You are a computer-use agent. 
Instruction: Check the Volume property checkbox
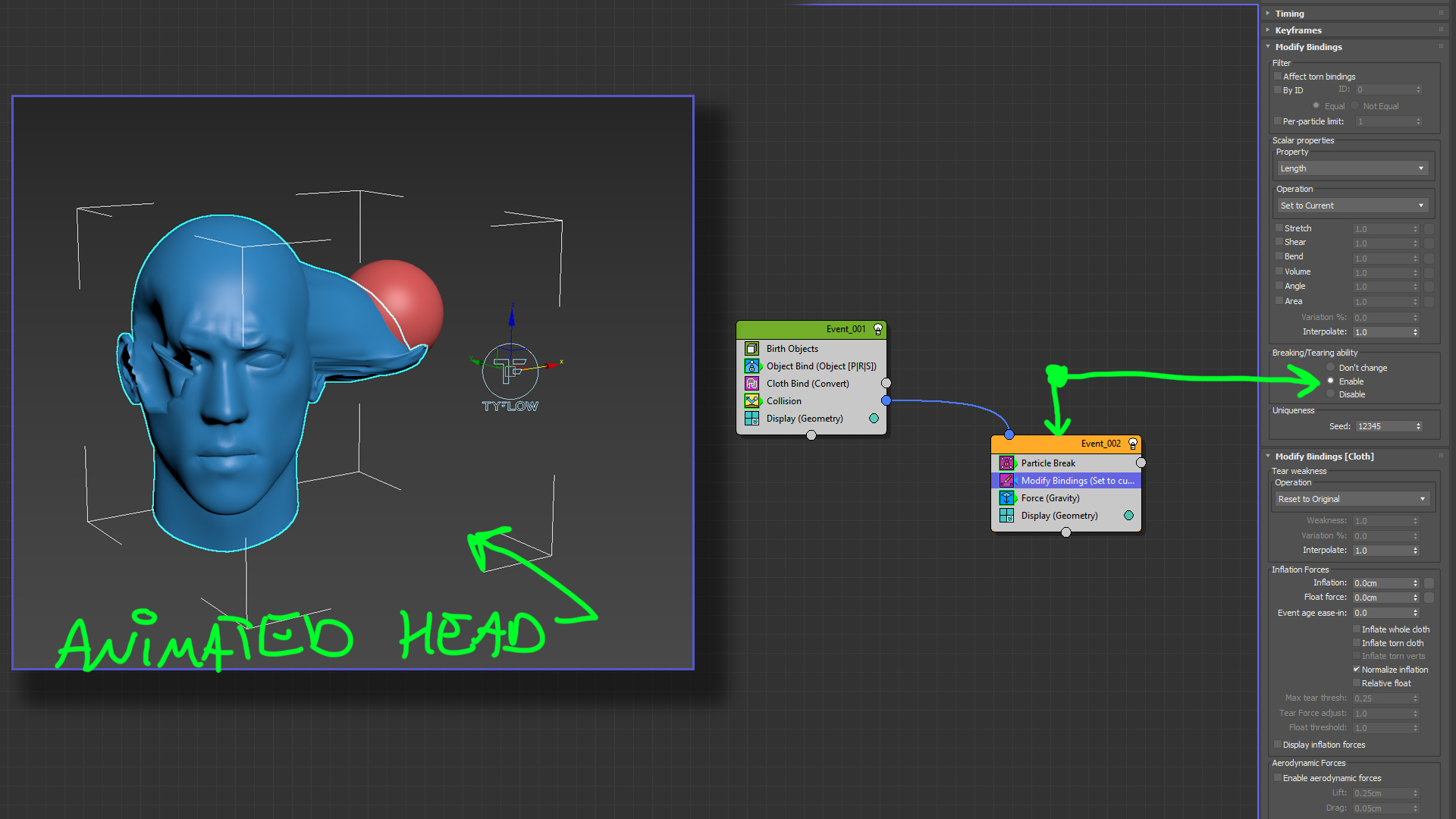(1279, 271)
